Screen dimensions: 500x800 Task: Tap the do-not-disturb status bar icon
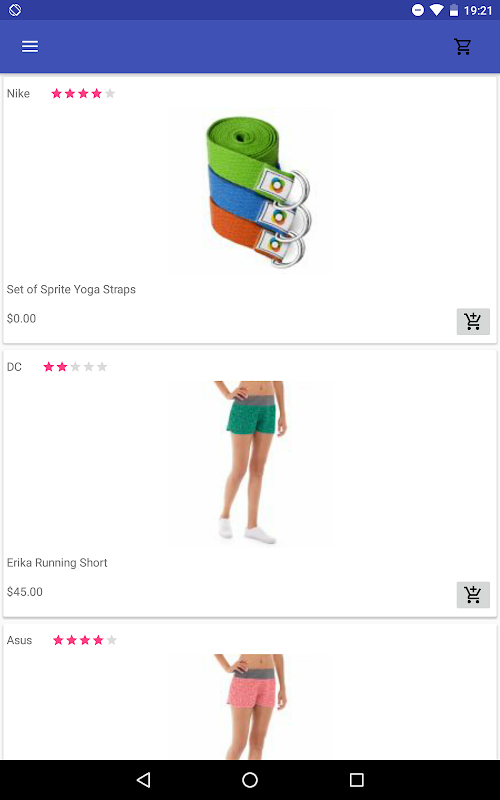coord(417,10)
